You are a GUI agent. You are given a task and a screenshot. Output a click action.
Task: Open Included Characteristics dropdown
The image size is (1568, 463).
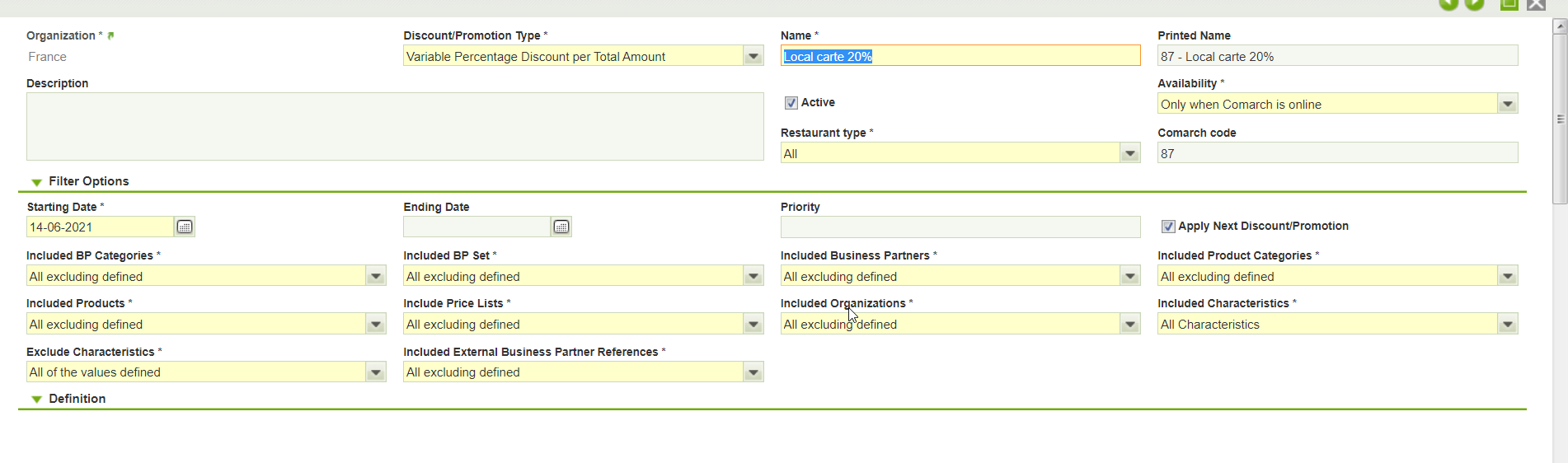click(x=1507, y=325)
